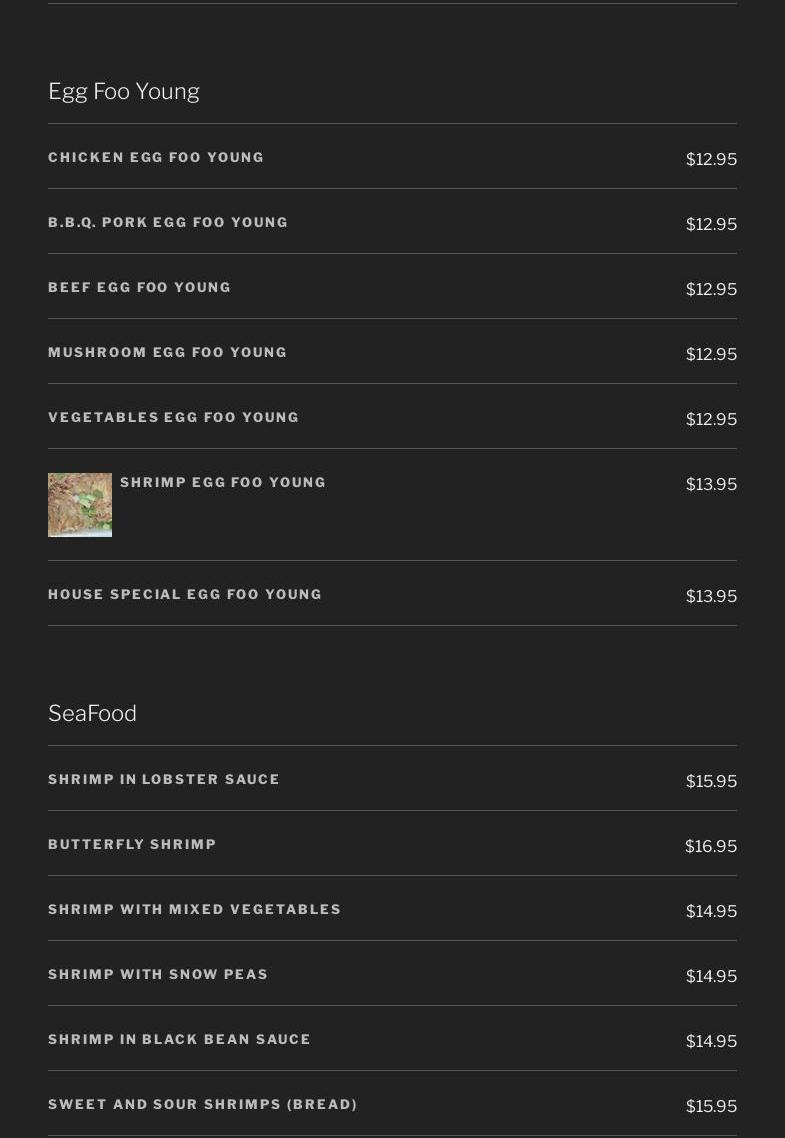
Task: Click the Egg Foo Young section heading
Action: click(124, 91)
